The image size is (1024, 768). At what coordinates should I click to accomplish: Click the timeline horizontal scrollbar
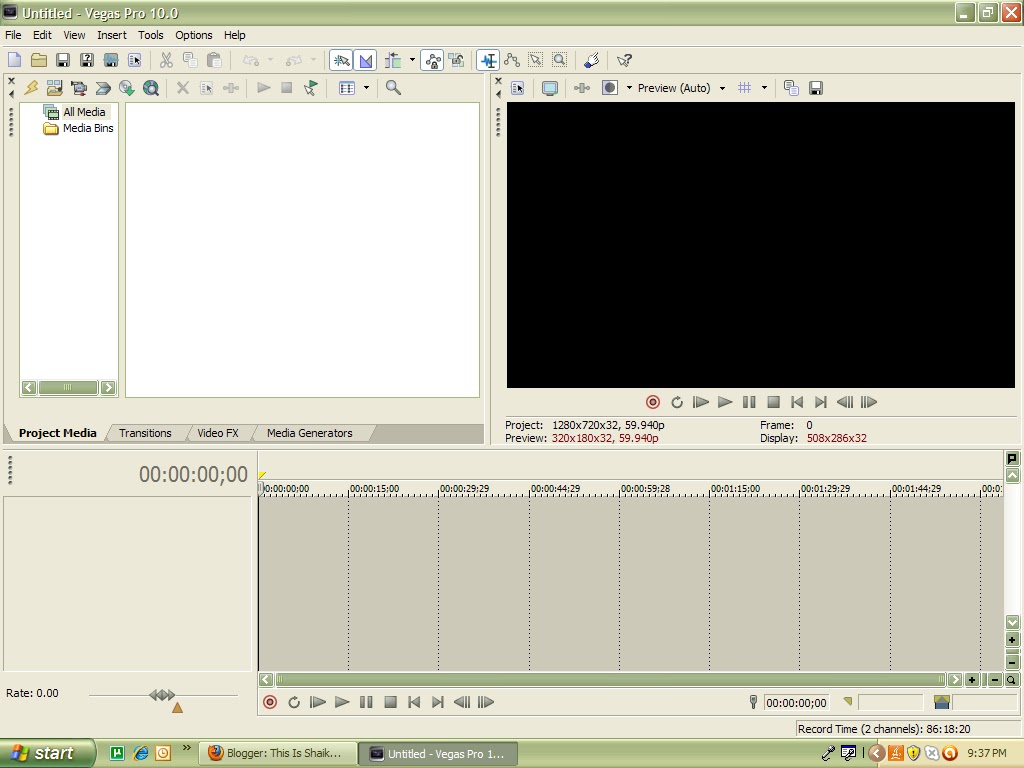click(610, 680)
